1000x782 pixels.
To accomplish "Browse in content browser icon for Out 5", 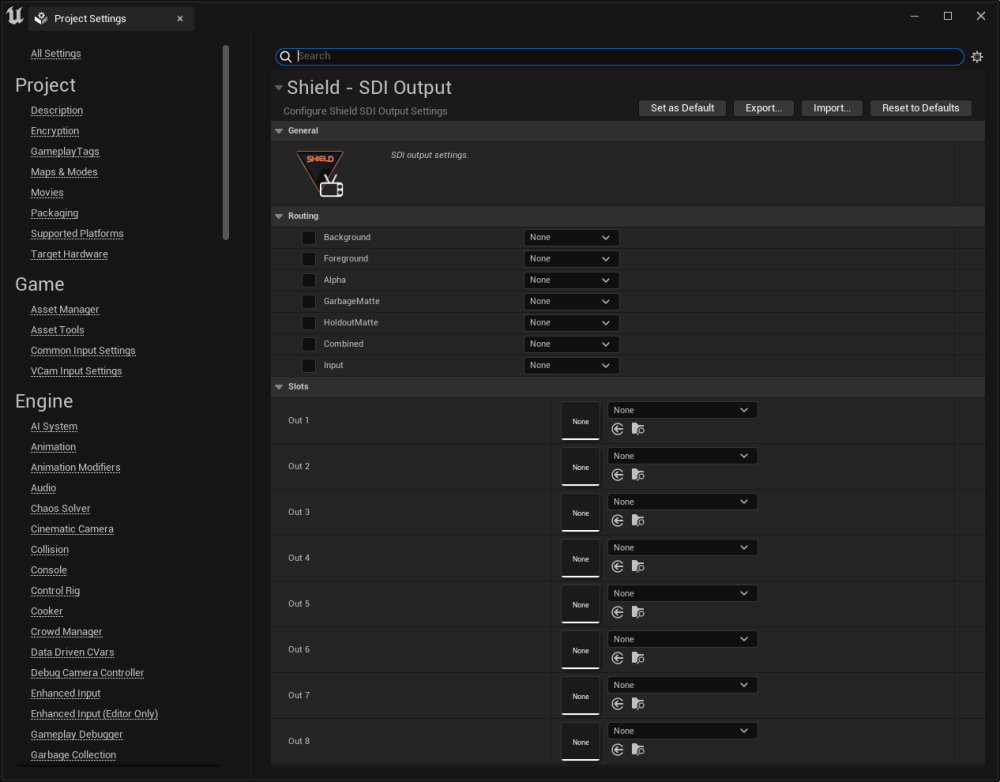I will click(638, 612).
